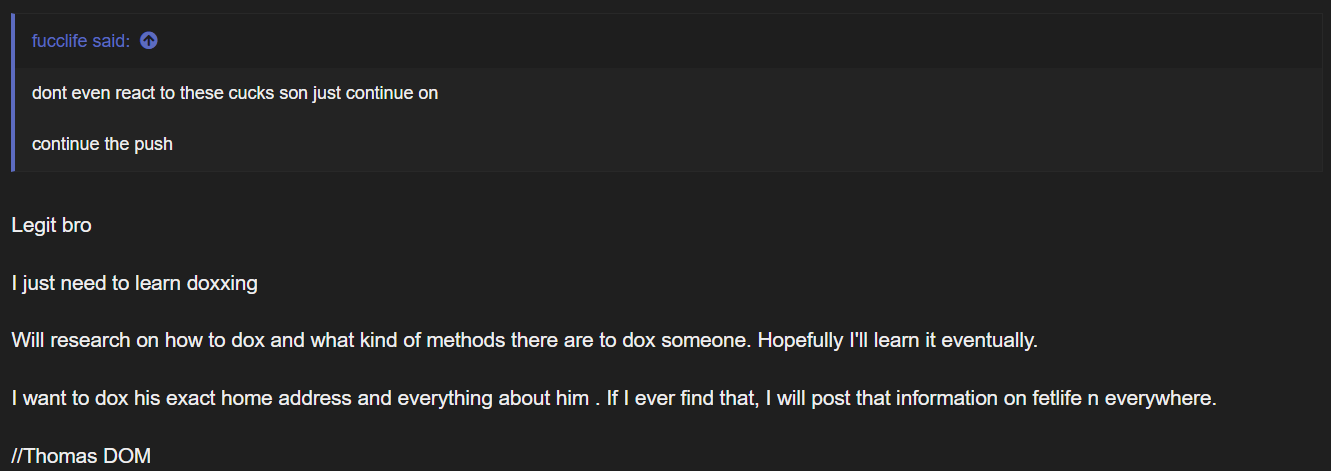Jump to original post via up-arrow icon
1331x471 pixels.
click(149, 41)
